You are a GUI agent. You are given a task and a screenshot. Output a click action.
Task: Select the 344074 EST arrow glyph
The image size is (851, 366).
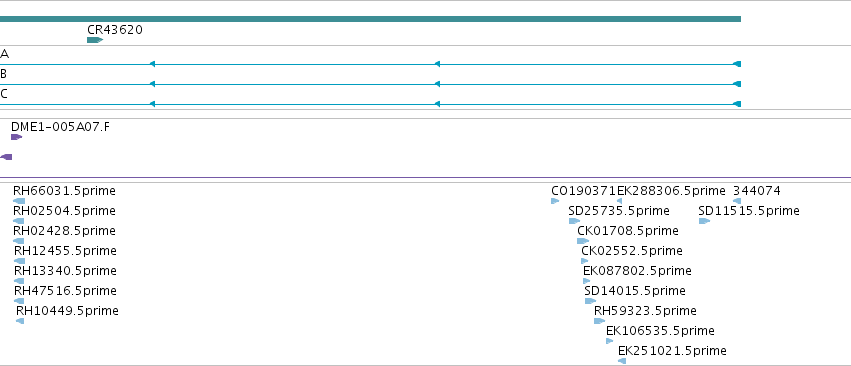click(x=737, y=201)
